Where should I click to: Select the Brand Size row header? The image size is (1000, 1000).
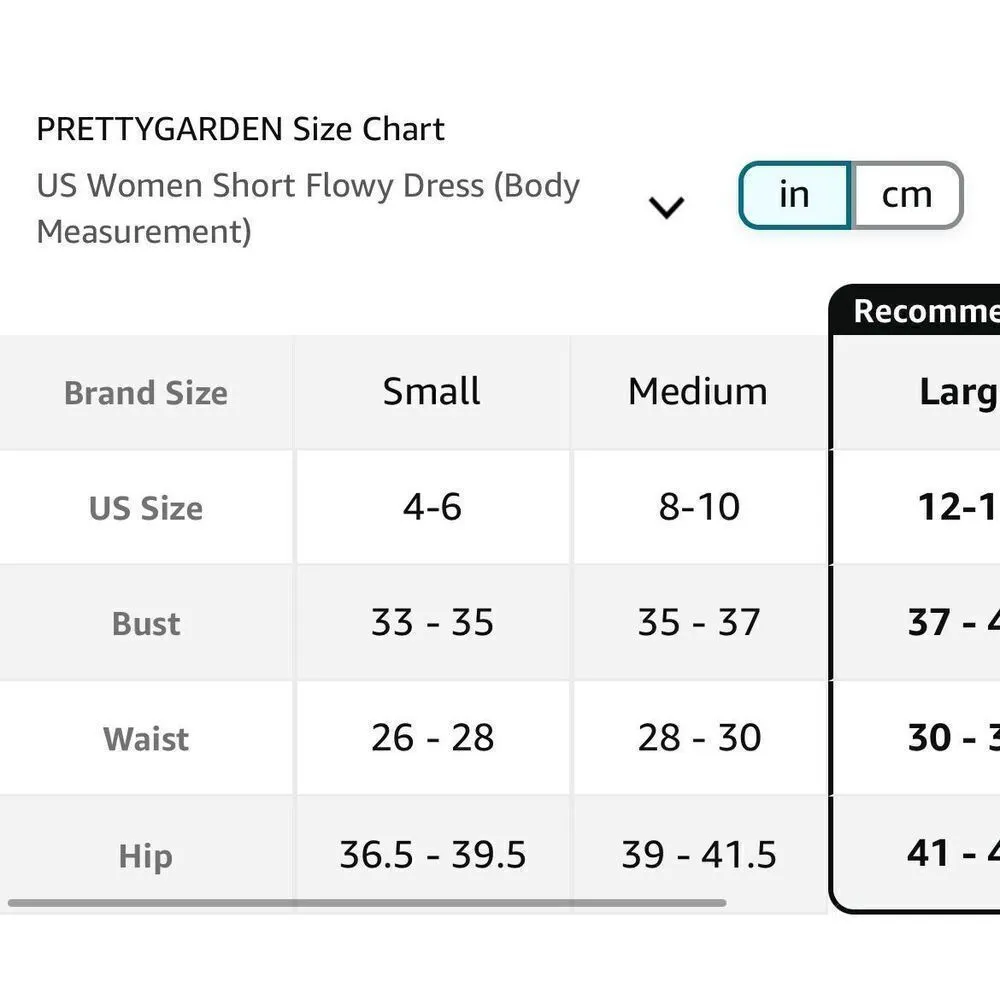coord(146,393)
